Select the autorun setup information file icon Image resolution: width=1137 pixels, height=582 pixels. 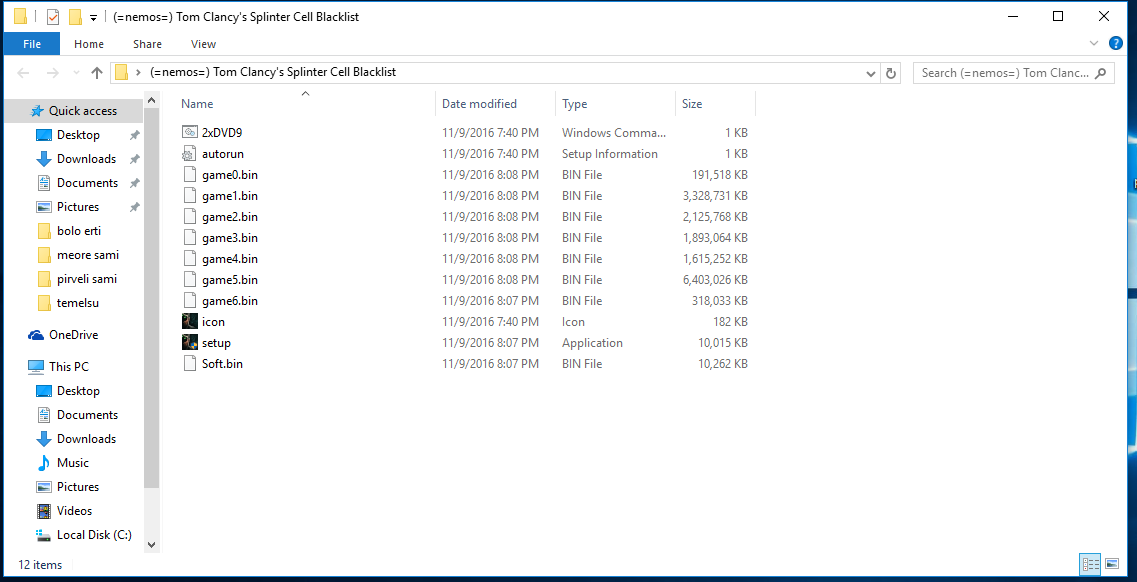pos(189,154)
